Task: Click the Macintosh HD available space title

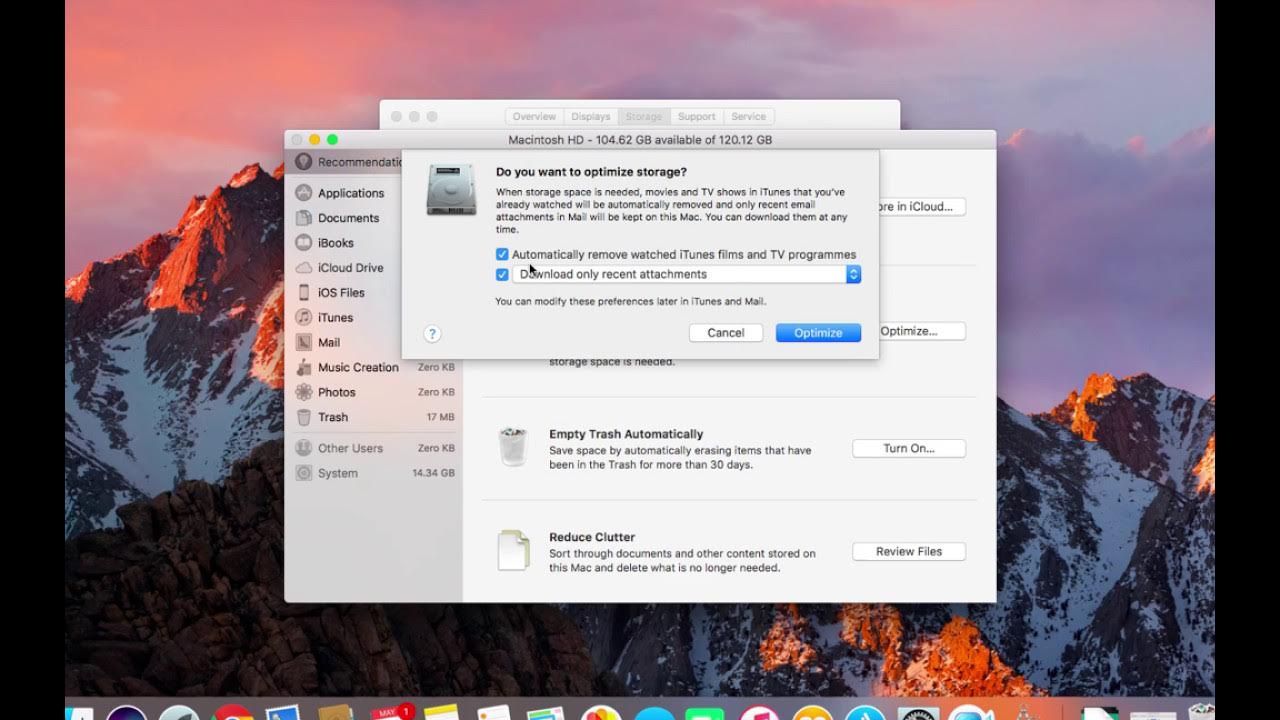Action: pyautogui.click(x=640, y=140)
